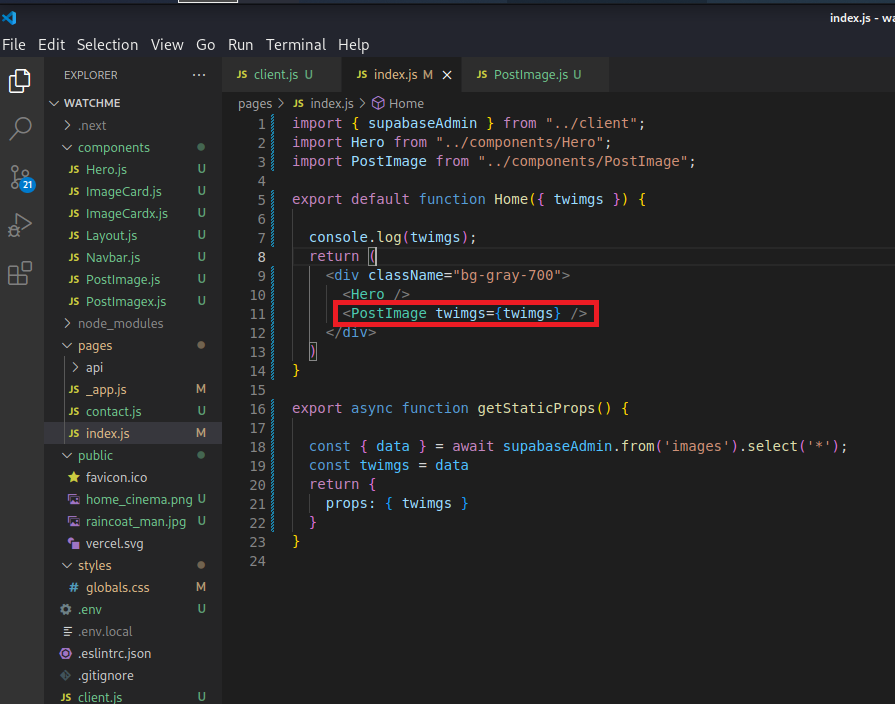
Task: Open the Terminal menu
Action: pos(296,45)
